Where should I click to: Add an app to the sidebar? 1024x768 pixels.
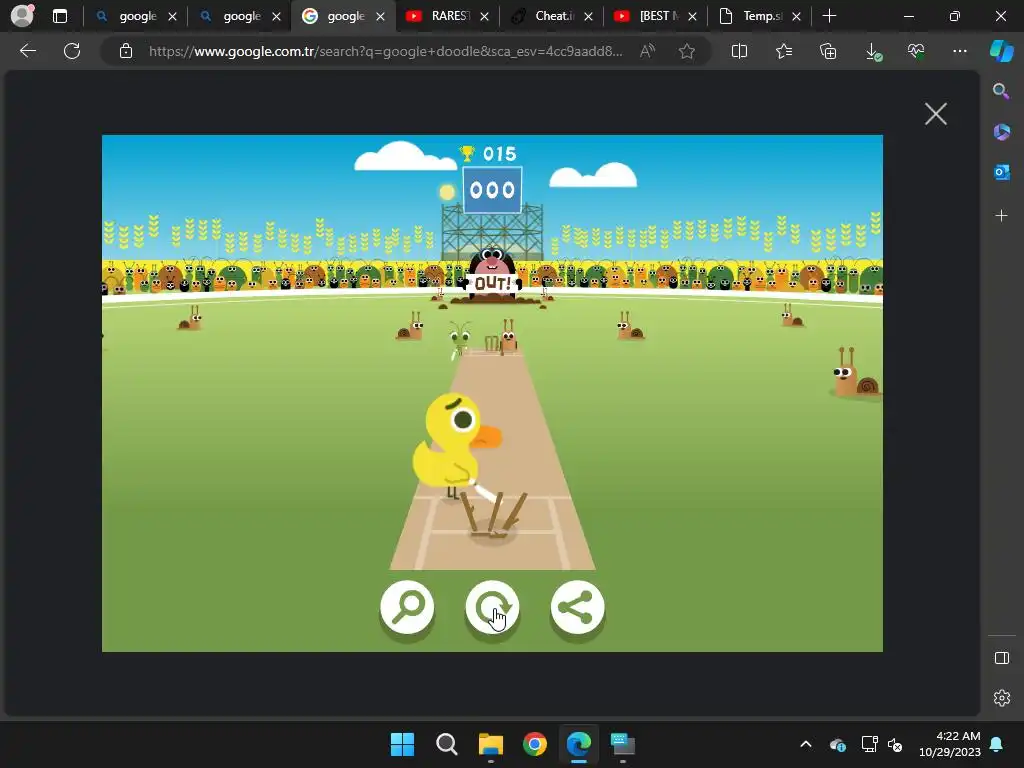click(1001, 216)
